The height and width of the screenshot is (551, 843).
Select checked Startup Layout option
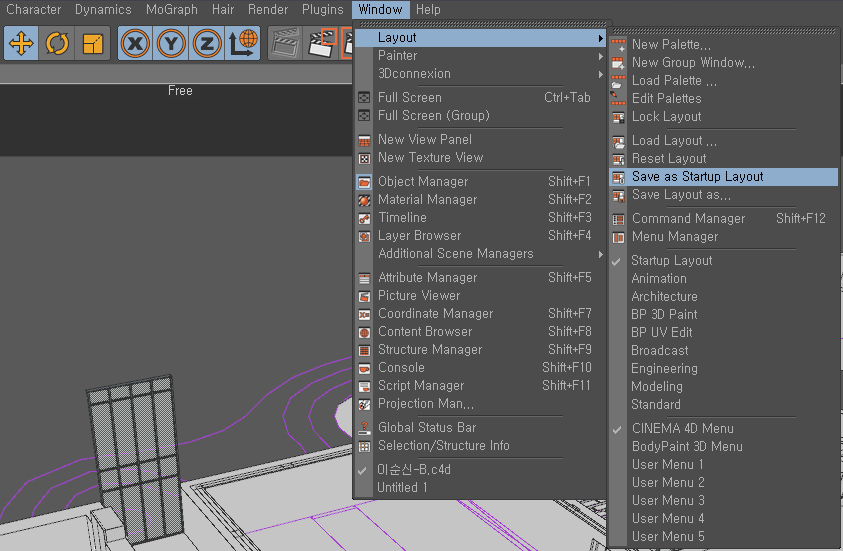724,261
